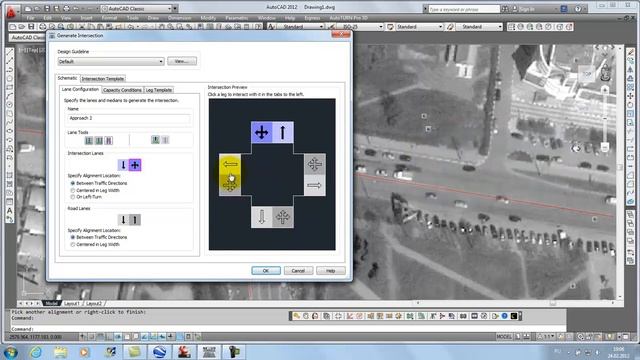Click the south leg down-arrow lane in preview
Viewport: 640px width, 360px height.
[262, 217]
